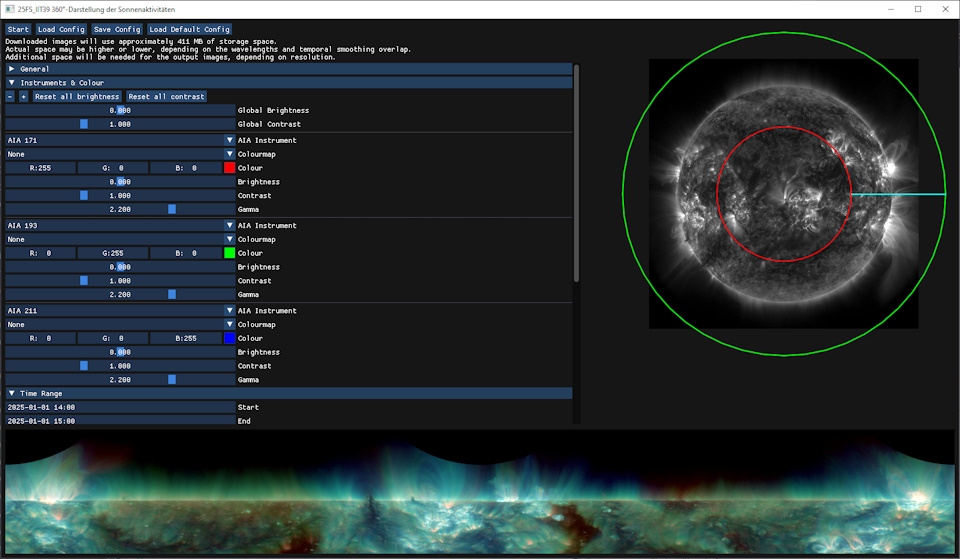Click the application icon in title bar
The image size is (960, 559).
pos(9,9)
